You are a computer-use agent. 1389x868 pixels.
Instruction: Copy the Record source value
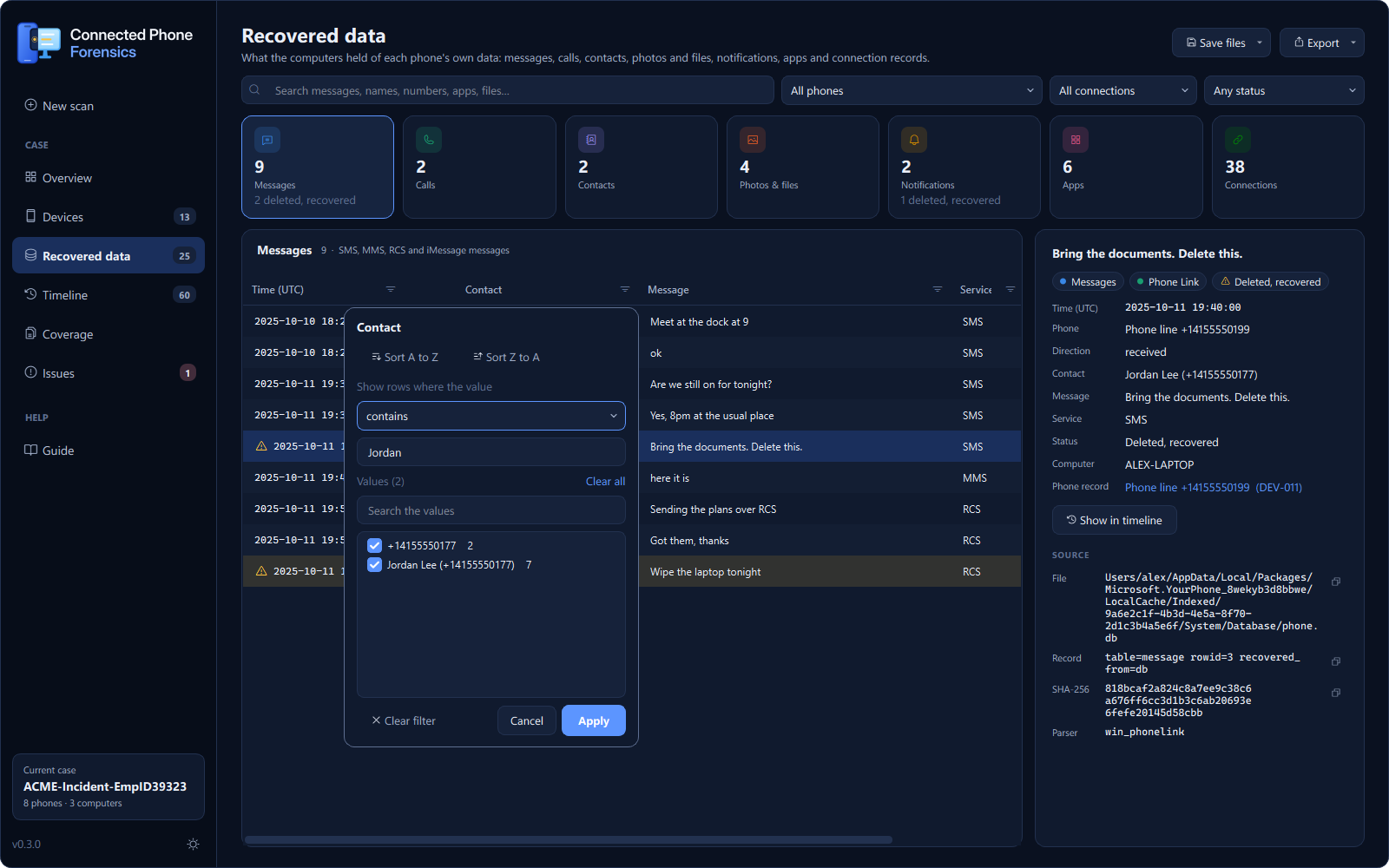[1336, 661]
